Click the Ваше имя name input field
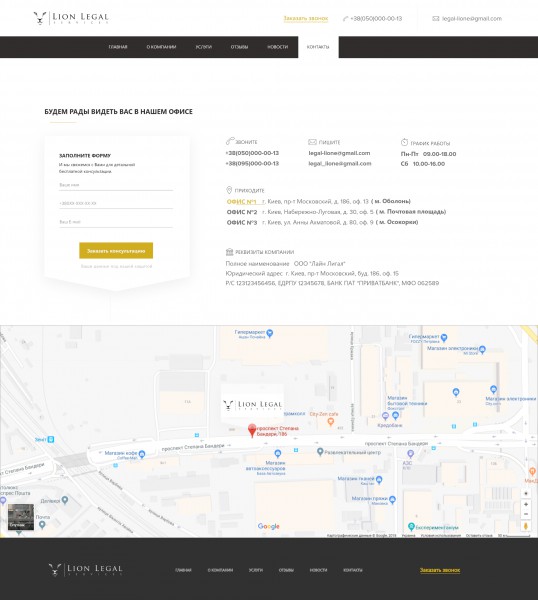 tap(116, 185)
